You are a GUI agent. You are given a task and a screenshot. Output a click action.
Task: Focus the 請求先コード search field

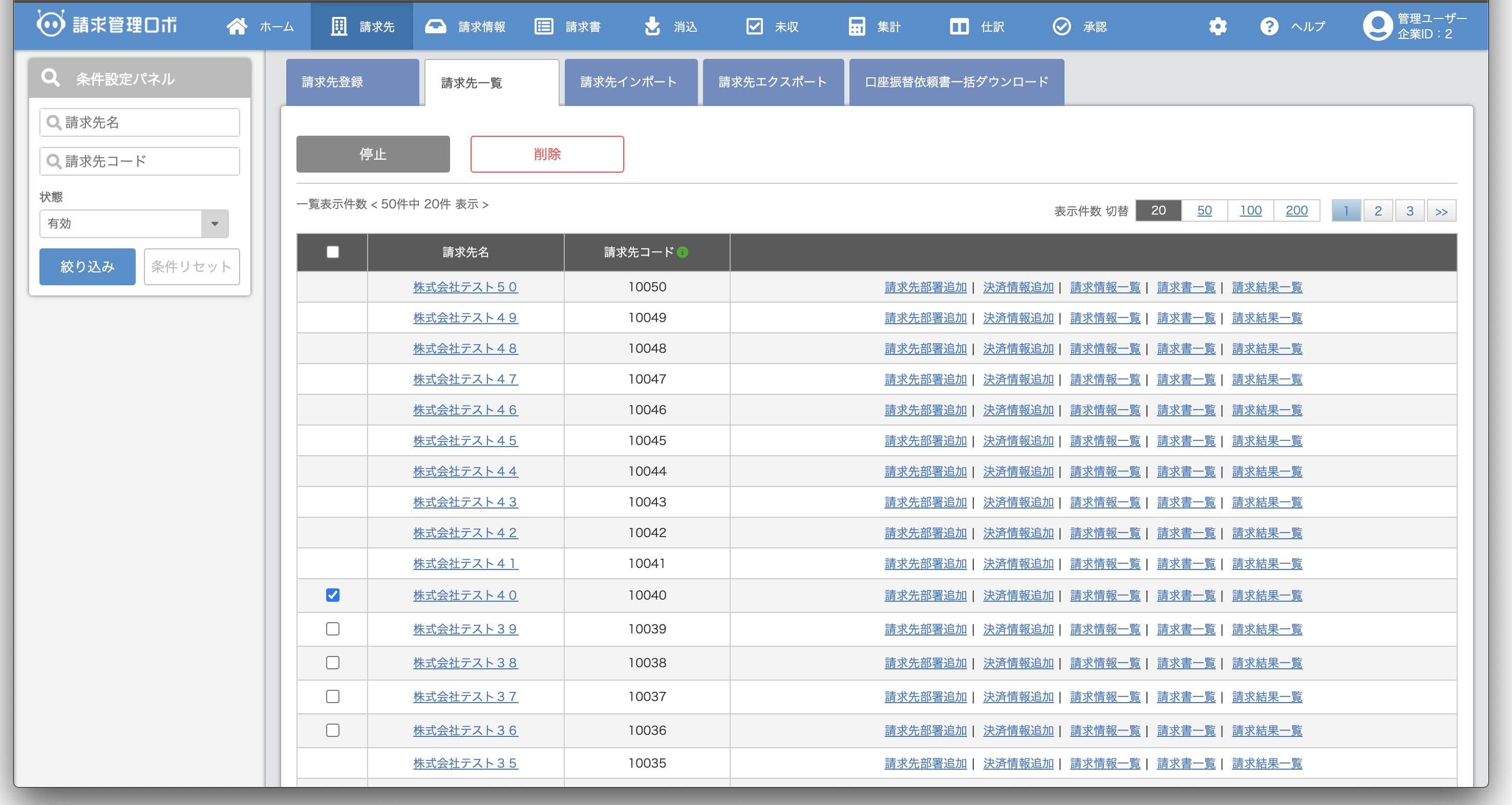[140, 161]
